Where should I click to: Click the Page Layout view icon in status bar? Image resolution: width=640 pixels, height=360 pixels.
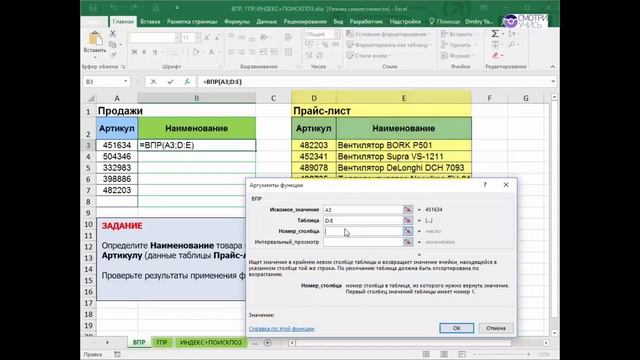coord(444,354)
